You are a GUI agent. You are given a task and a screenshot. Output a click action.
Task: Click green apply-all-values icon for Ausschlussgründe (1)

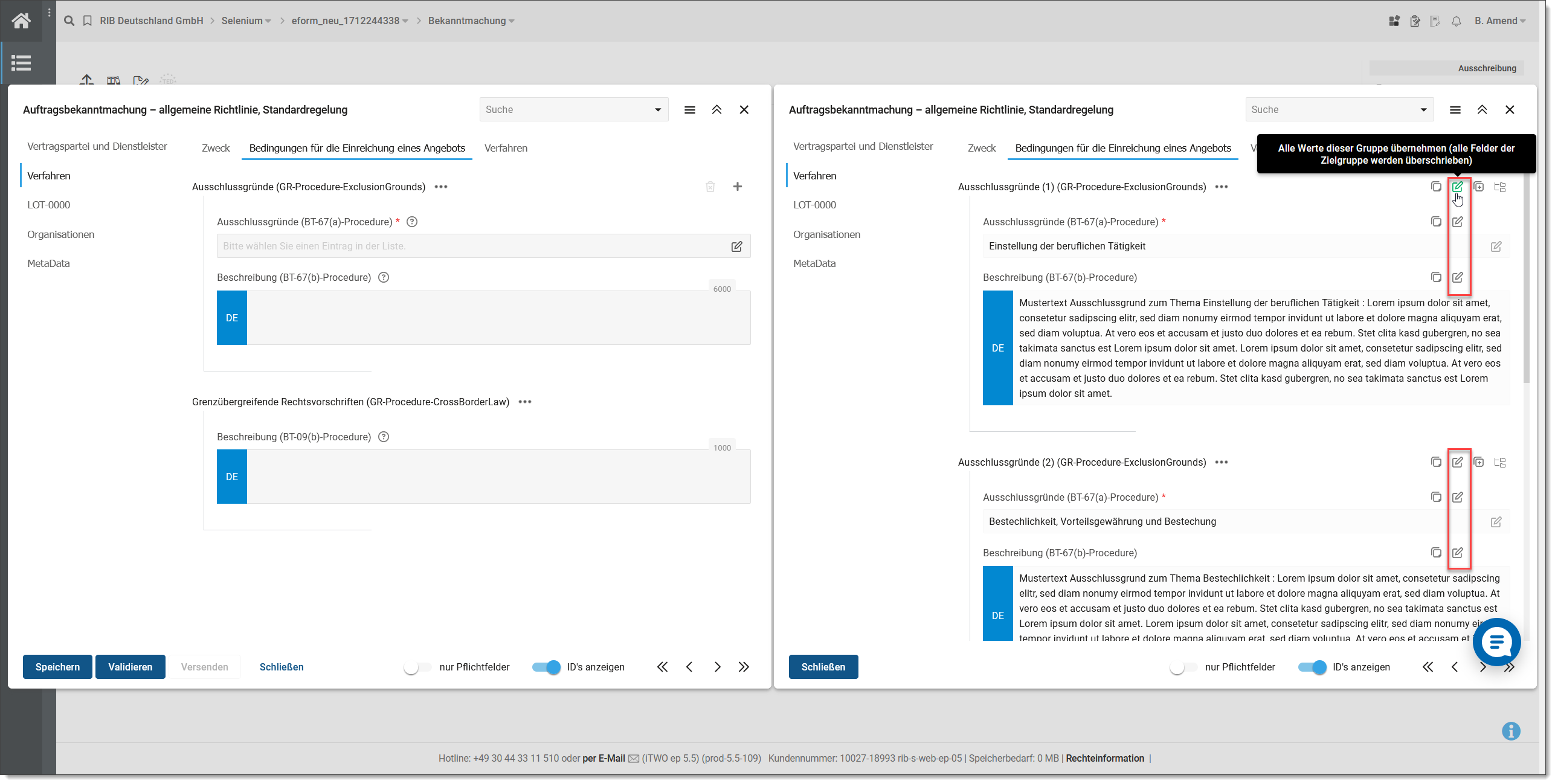point(1457,187)
